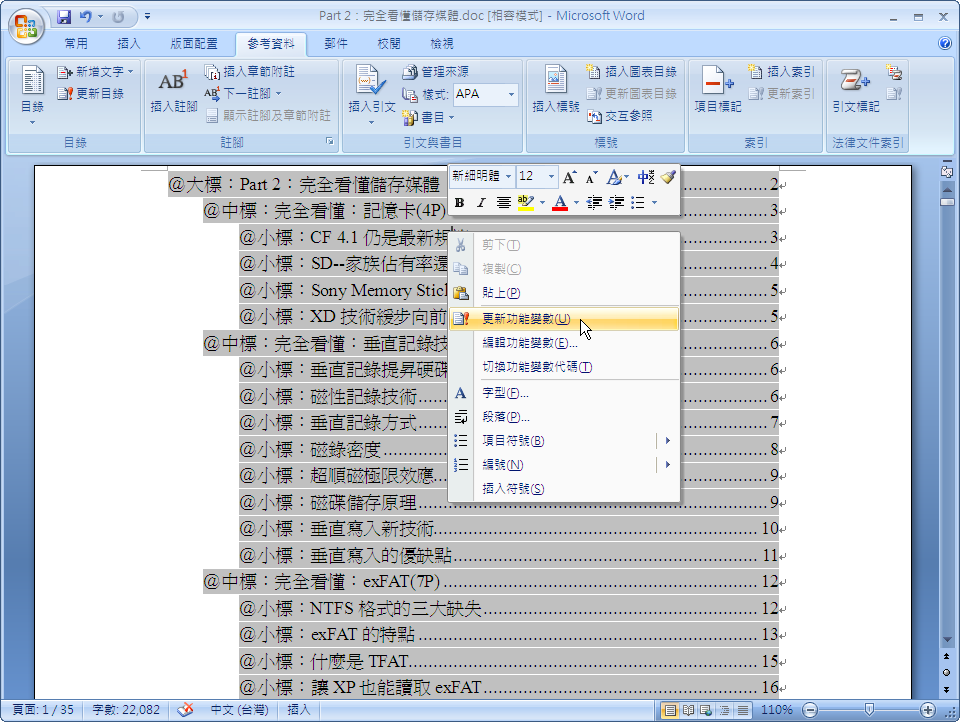Click 更新目錄 to update the table of contents

pos(91,94)
